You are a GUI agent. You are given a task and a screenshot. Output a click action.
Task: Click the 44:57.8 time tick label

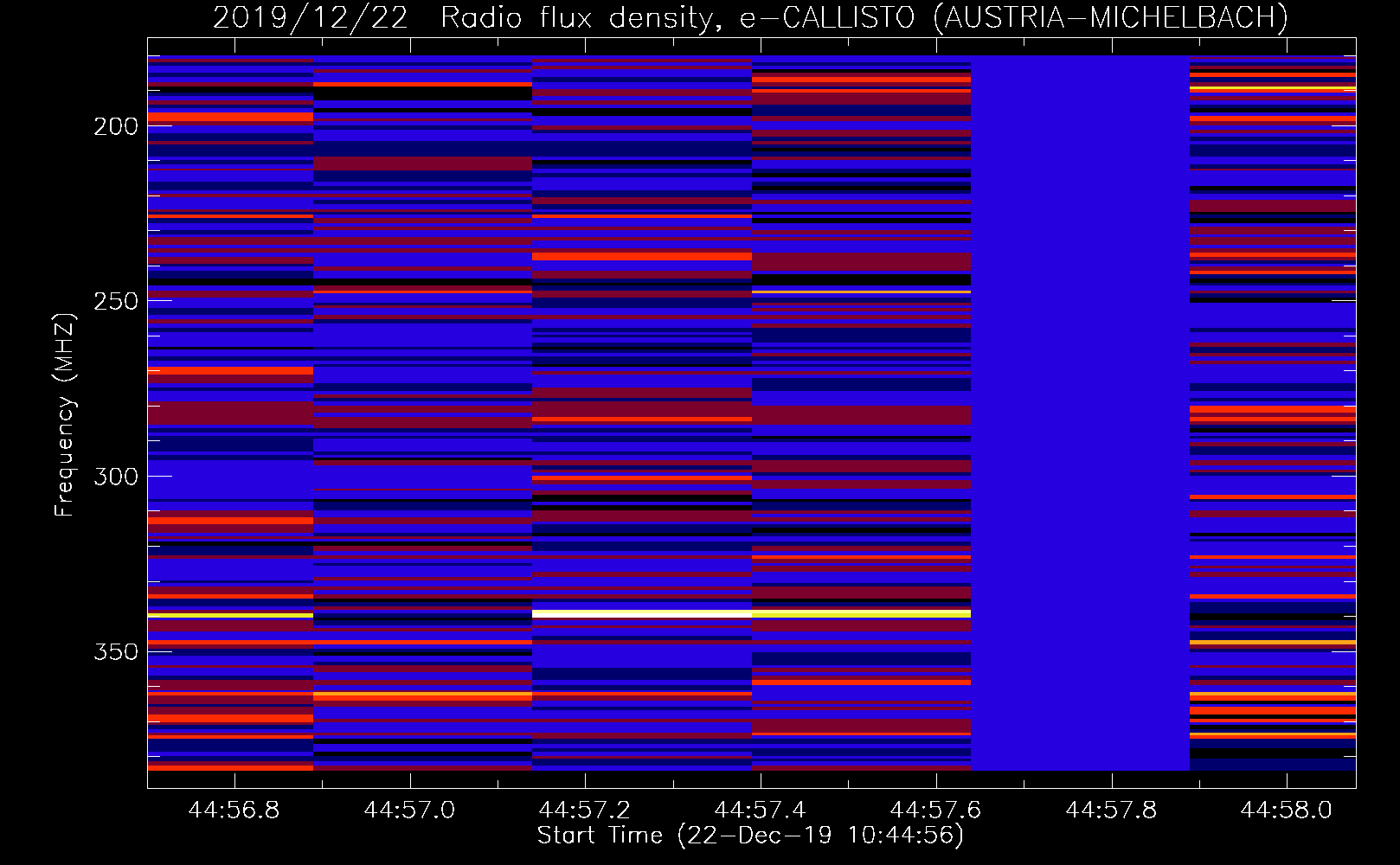pyautogui.click(x=1111, y=811)
